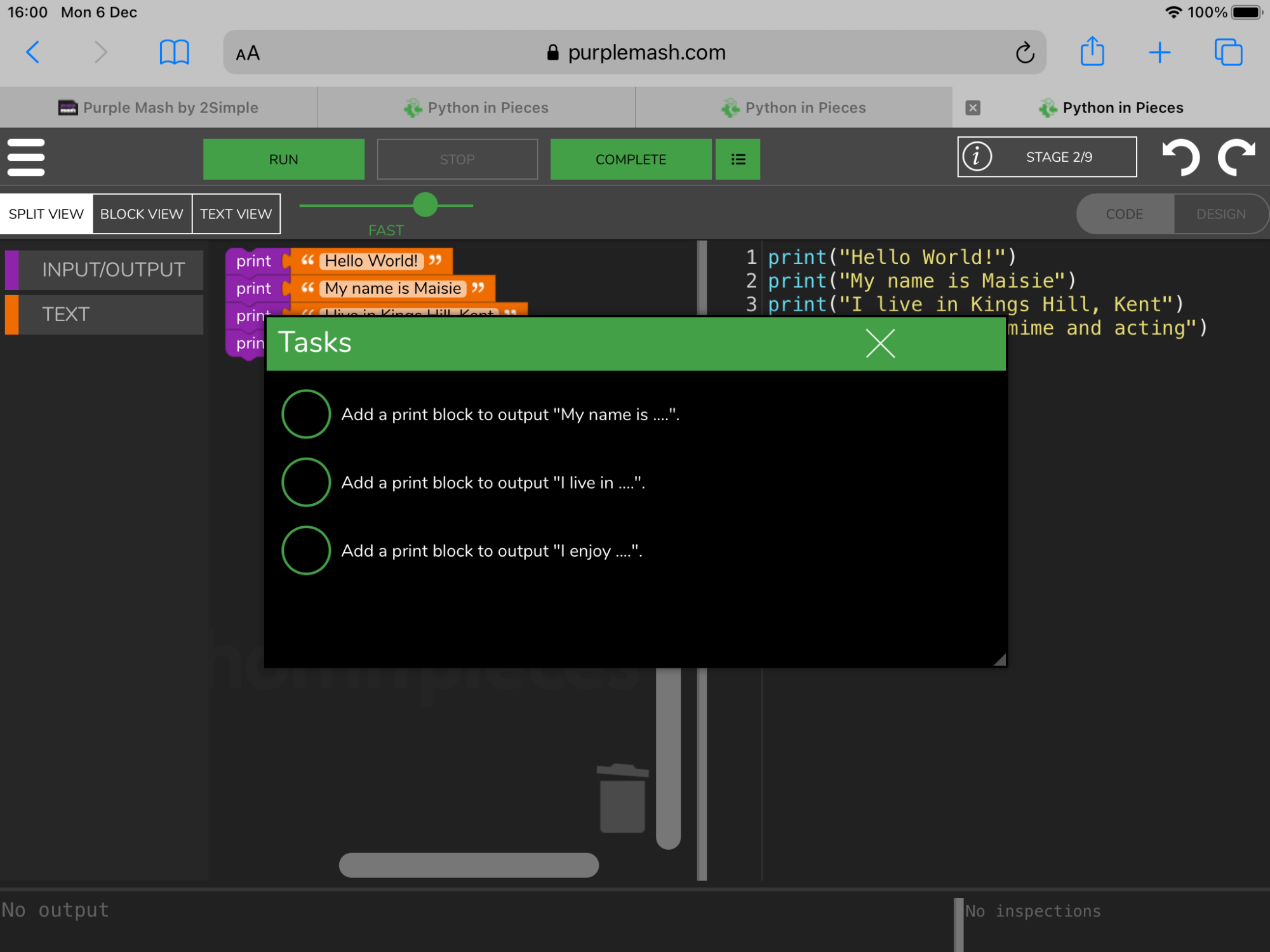
Task: Open Safari bookmarks book icon
Action: point(174,52)
